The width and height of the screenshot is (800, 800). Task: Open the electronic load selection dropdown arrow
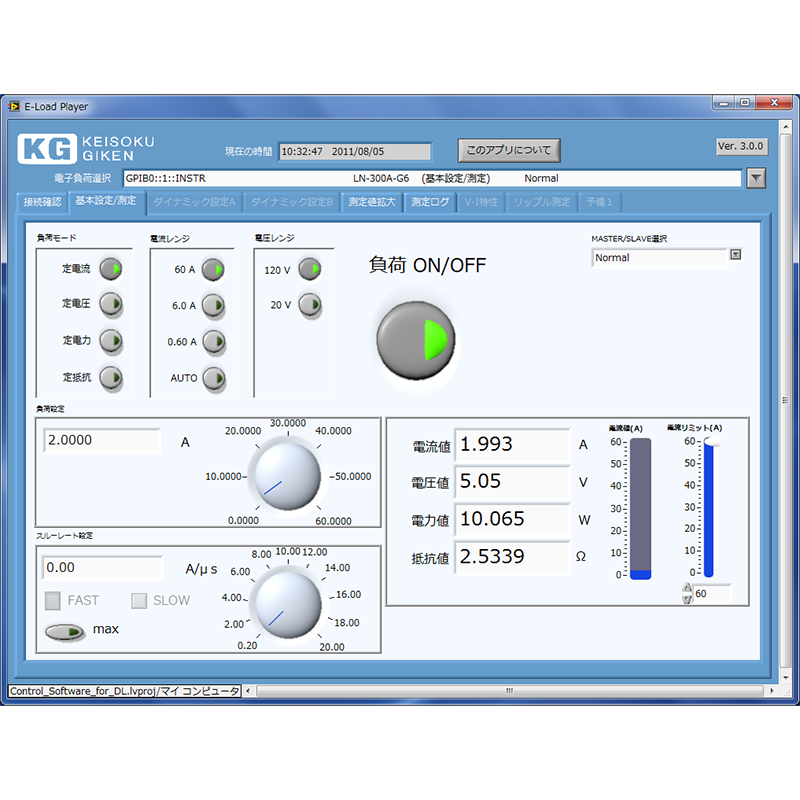(x=756, y=178)
